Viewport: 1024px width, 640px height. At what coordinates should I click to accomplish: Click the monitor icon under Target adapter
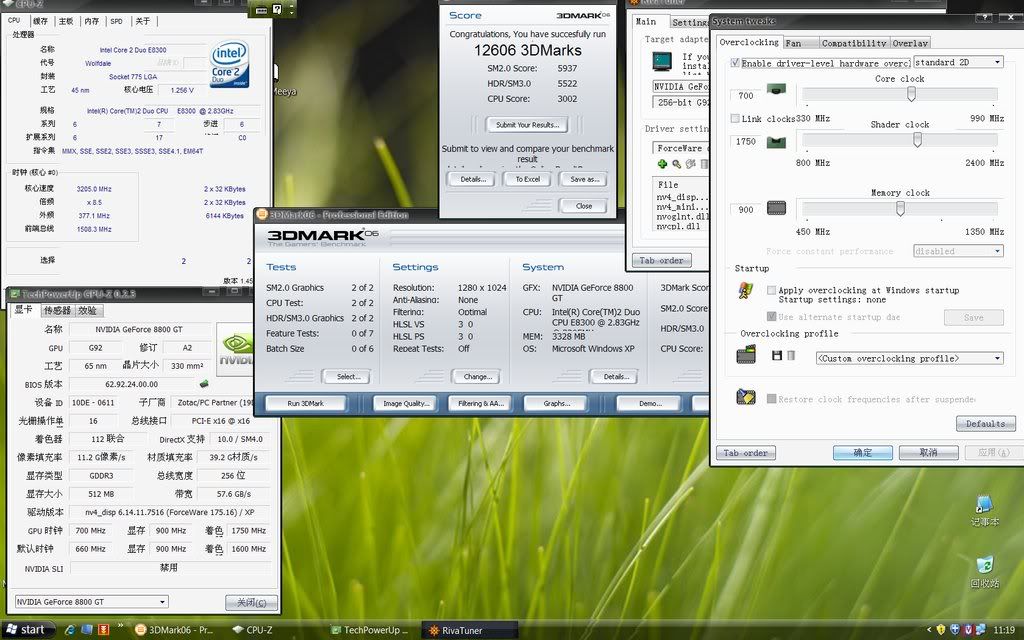pyautogui.click(x=662, y=61)
